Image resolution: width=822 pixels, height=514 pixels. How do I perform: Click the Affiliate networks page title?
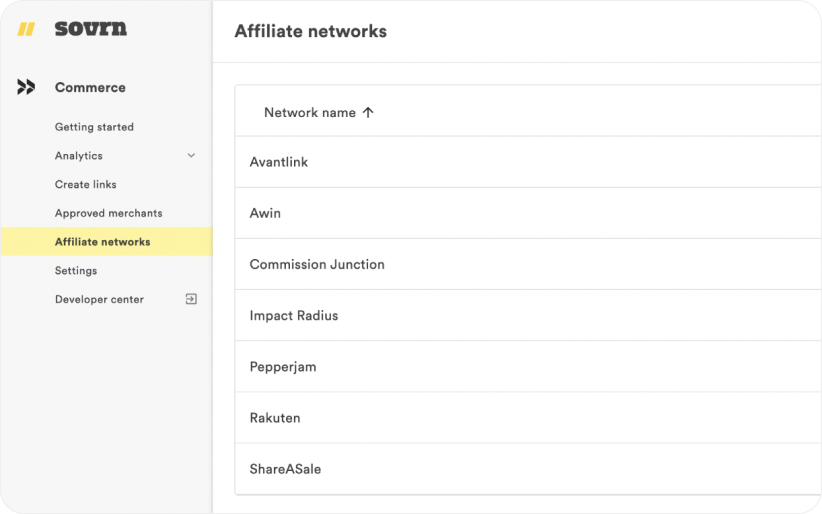[310, 31]
